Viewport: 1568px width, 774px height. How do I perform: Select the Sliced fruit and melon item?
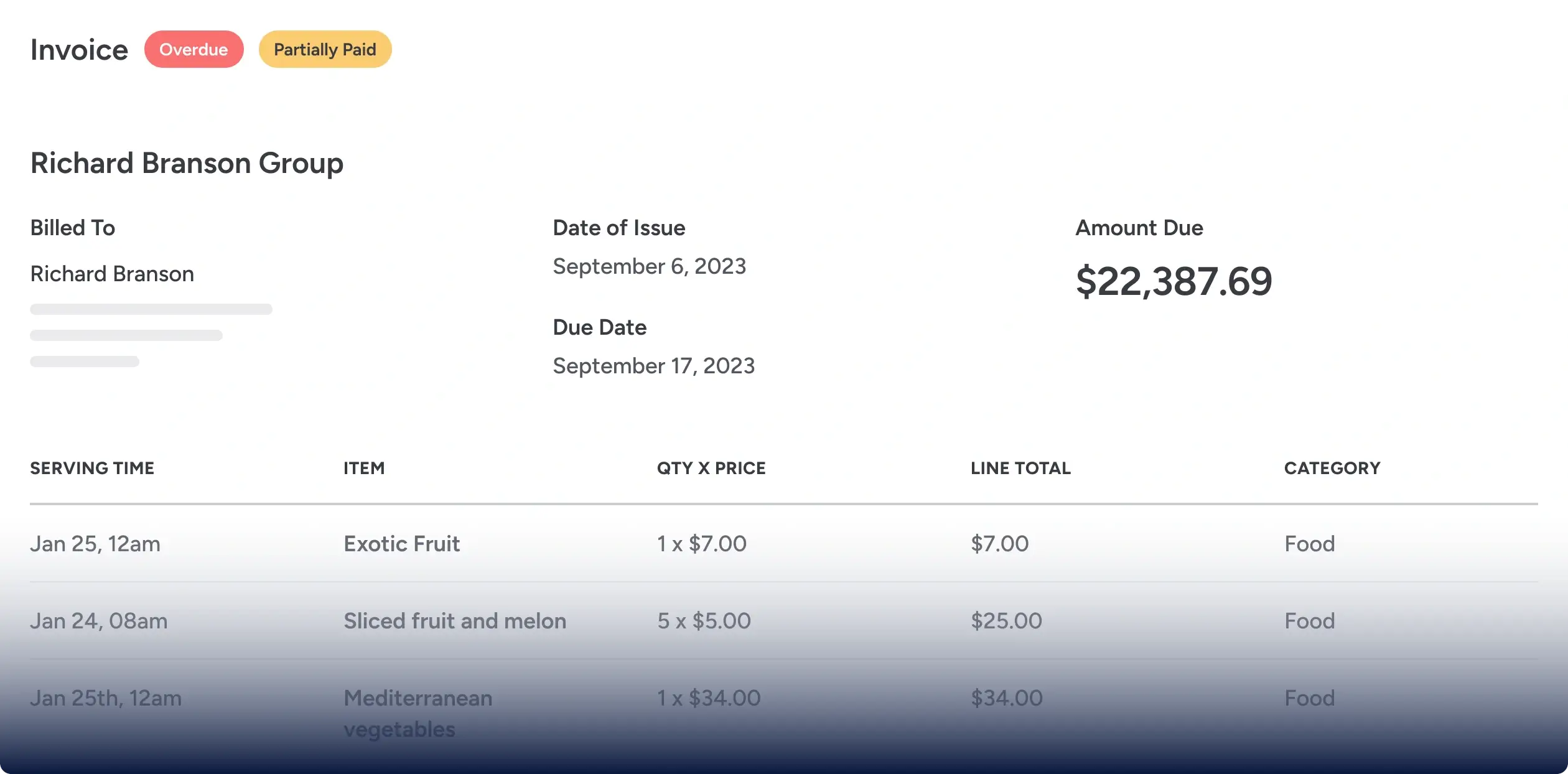[x=455, y=621]
